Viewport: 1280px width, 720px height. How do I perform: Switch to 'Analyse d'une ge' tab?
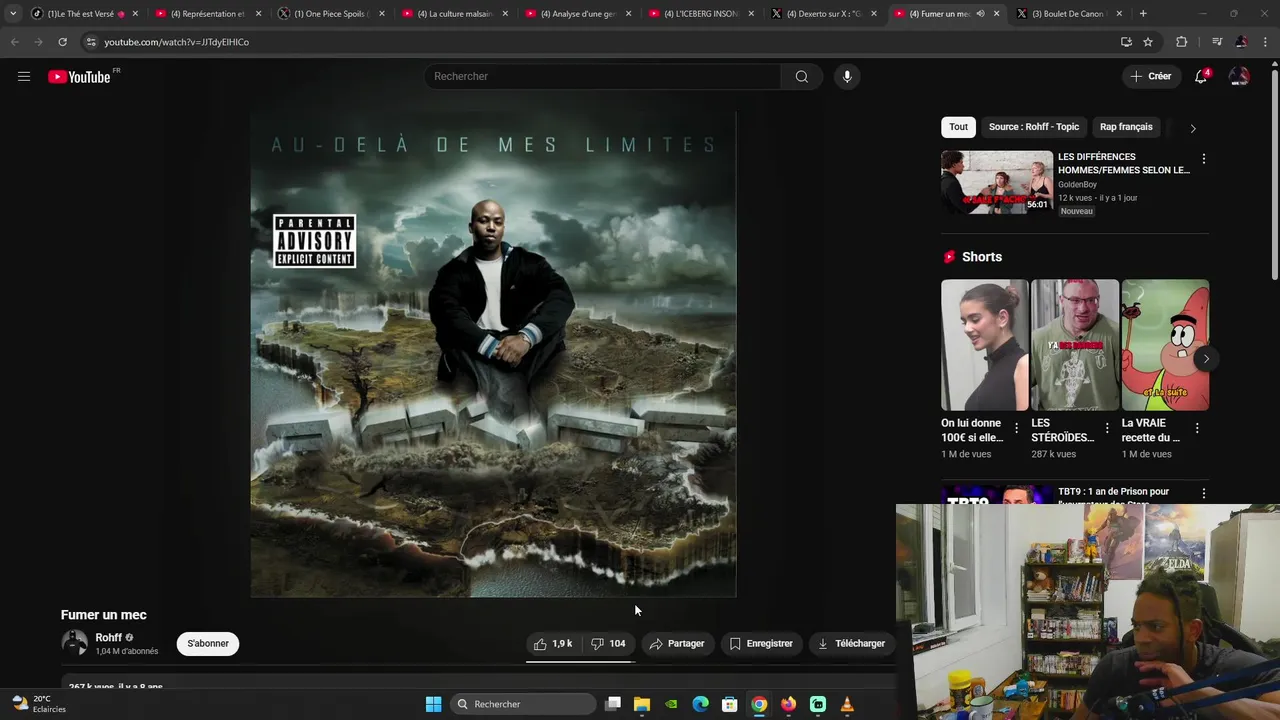click(x=577, y=14)
